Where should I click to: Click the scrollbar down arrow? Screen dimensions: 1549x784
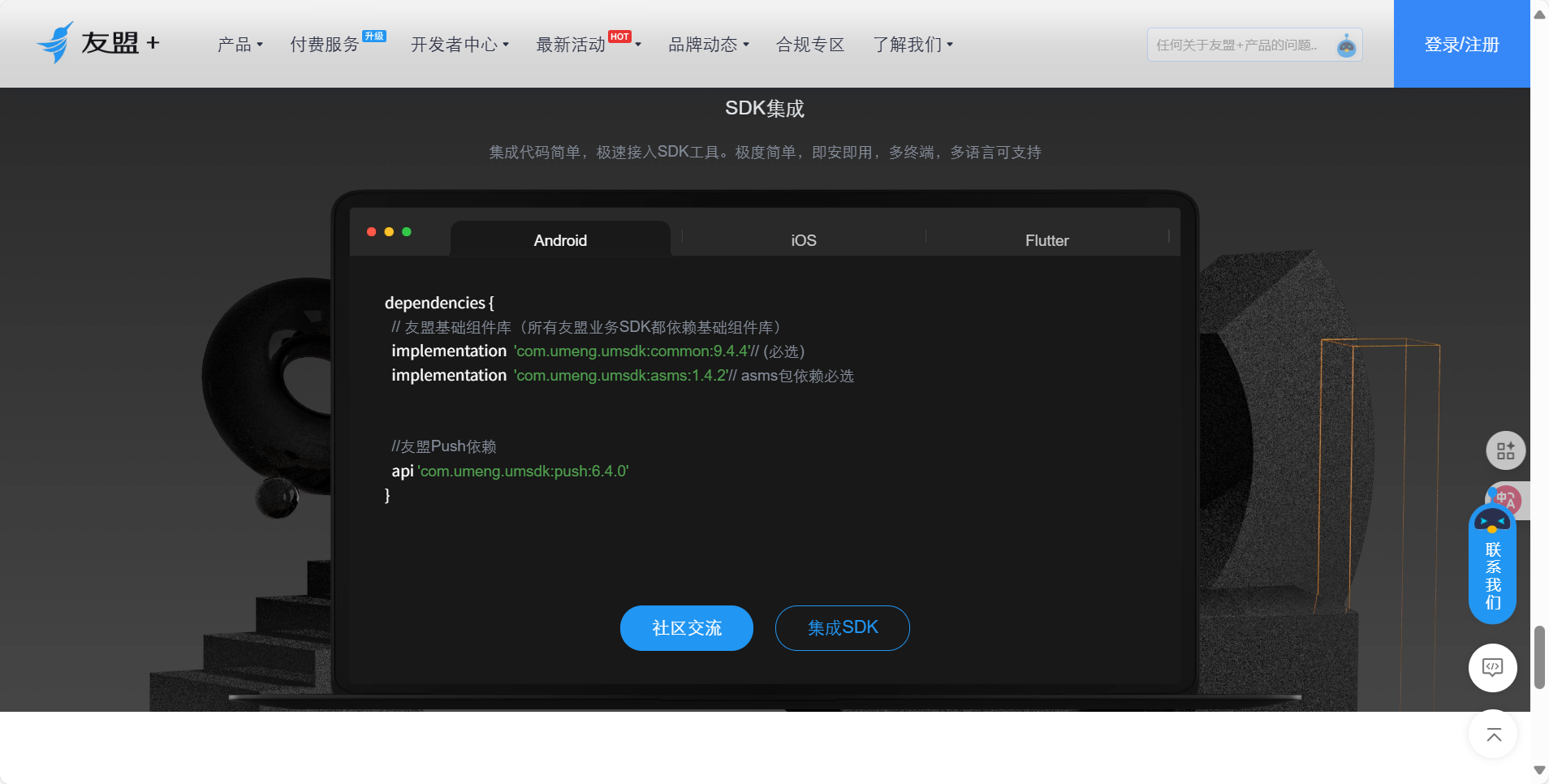click(1539, 769)
